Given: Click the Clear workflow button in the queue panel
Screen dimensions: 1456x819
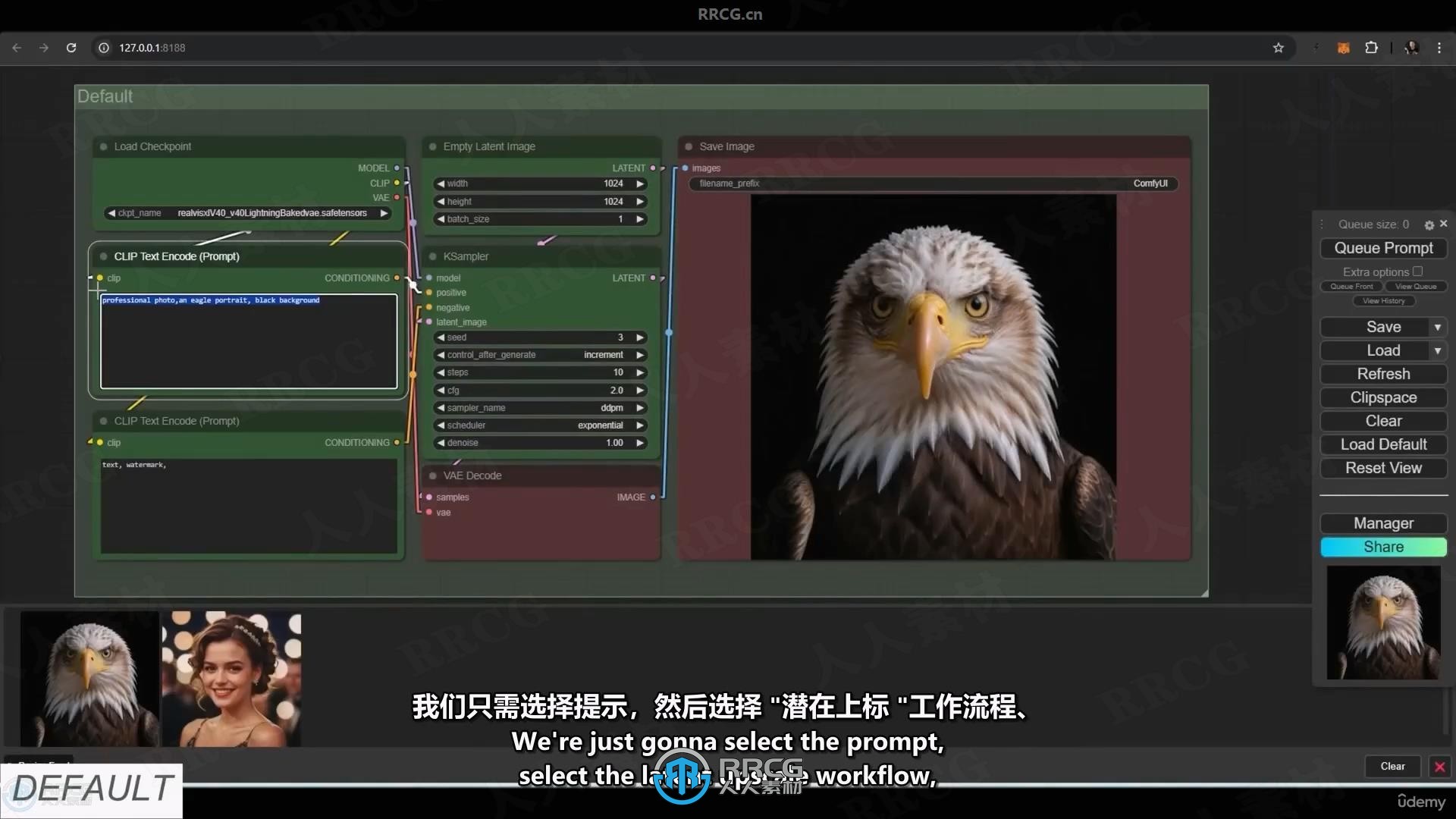Looking at the screenshot, I should coord(1383,421).
